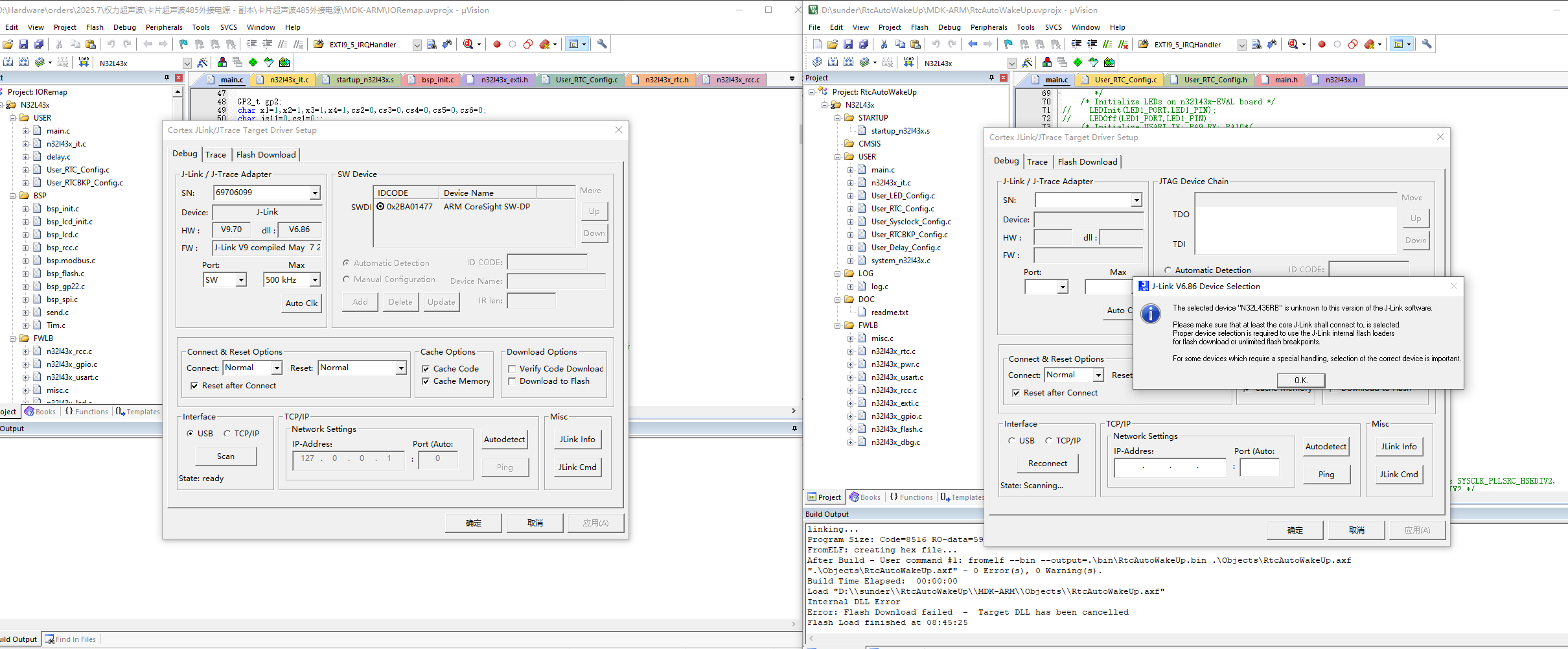Collapse BSP folder in IORemap project tree
The width and height of the screenshot is (1568, 649).
13,195
